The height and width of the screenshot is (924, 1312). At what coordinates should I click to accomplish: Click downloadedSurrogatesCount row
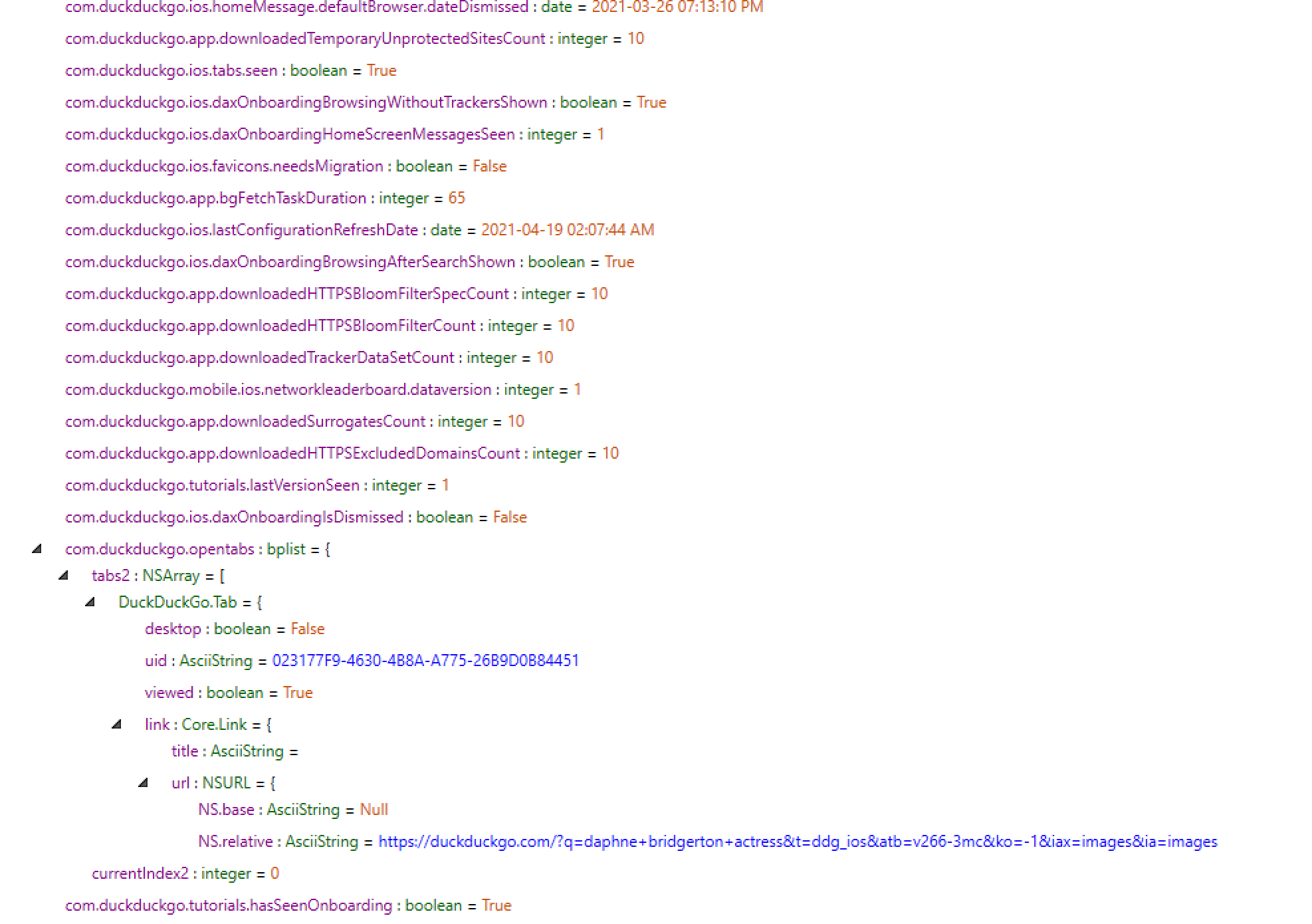tap(294, 421)
